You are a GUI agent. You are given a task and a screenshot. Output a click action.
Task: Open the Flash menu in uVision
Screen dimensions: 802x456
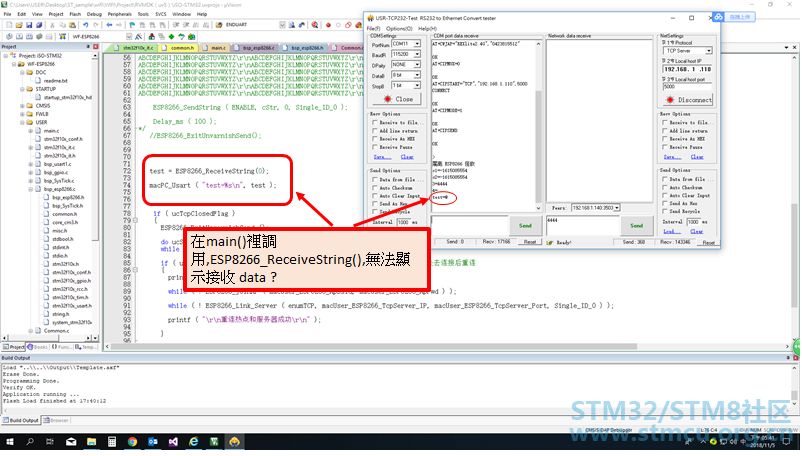point(75,14)
